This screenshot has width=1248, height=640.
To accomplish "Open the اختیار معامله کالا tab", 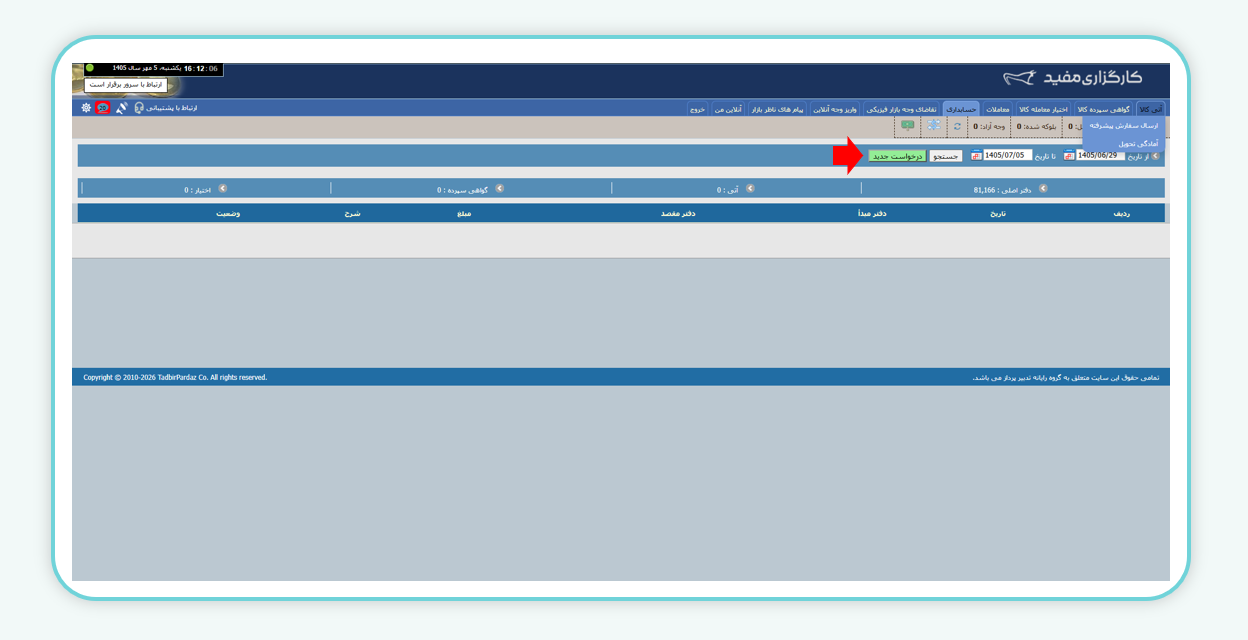I will coord(1043,109).
